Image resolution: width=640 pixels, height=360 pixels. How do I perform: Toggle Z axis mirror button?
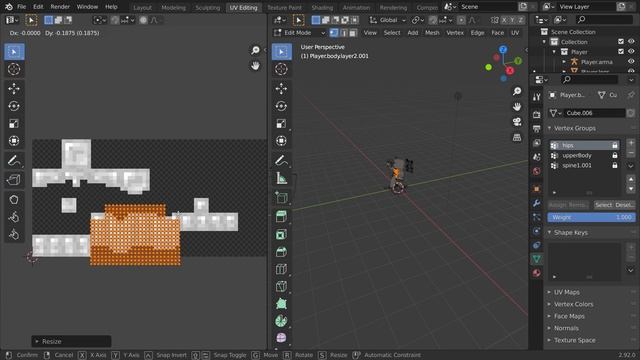(x=521, y=20)
